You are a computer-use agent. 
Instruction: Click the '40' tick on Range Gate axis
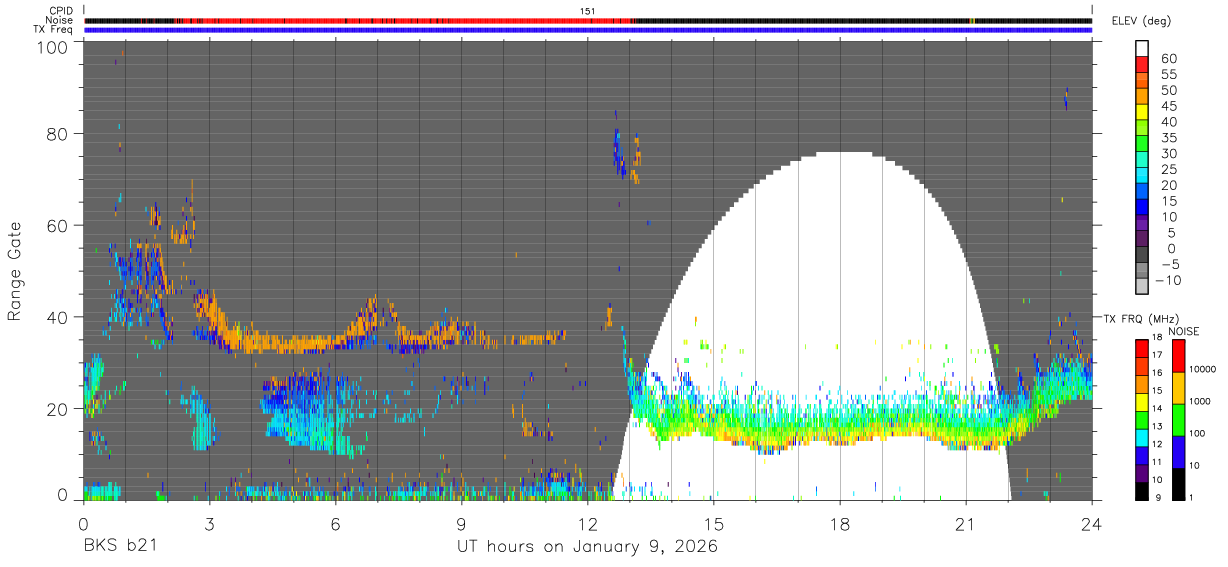coord(58,317)
